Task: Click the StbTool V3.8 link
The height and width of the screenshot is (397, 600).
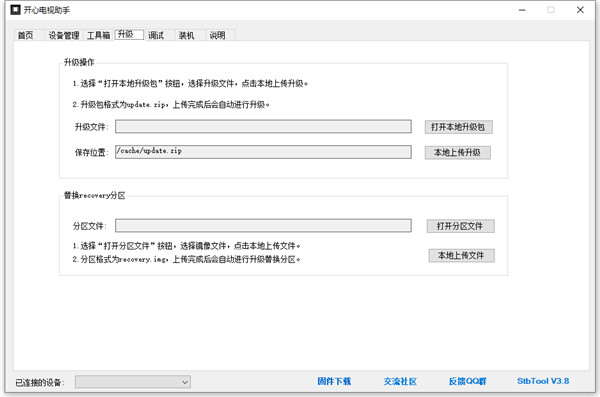Action: point(543,381)
